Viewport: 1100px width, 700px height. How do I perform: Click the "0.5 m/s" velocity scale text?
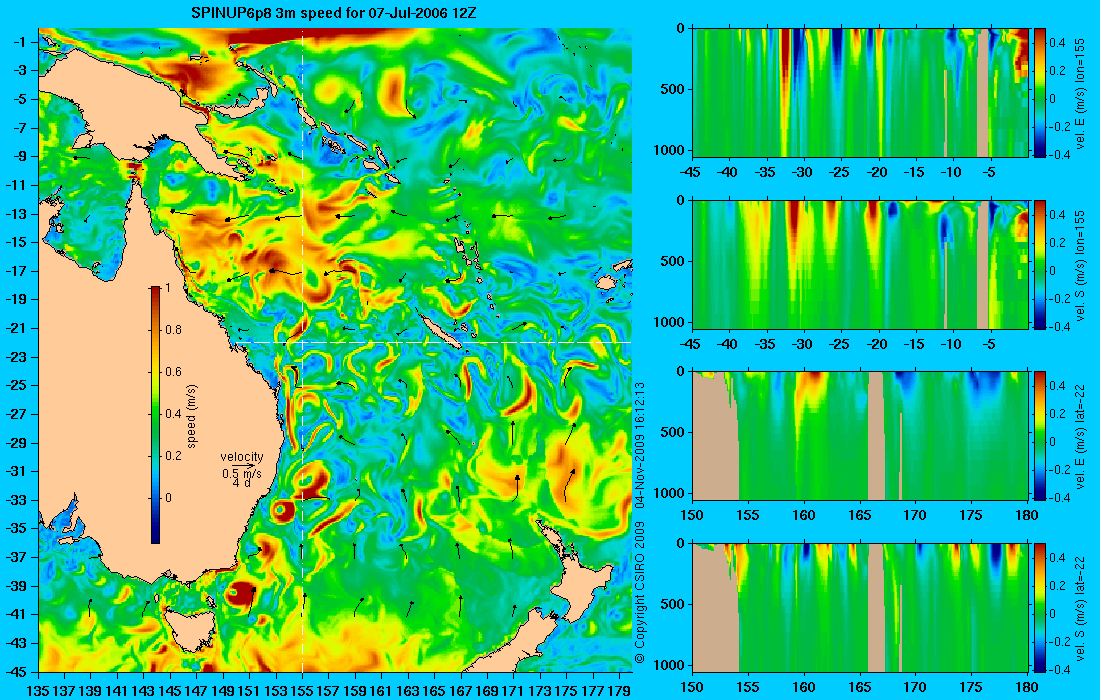[241, 473]
